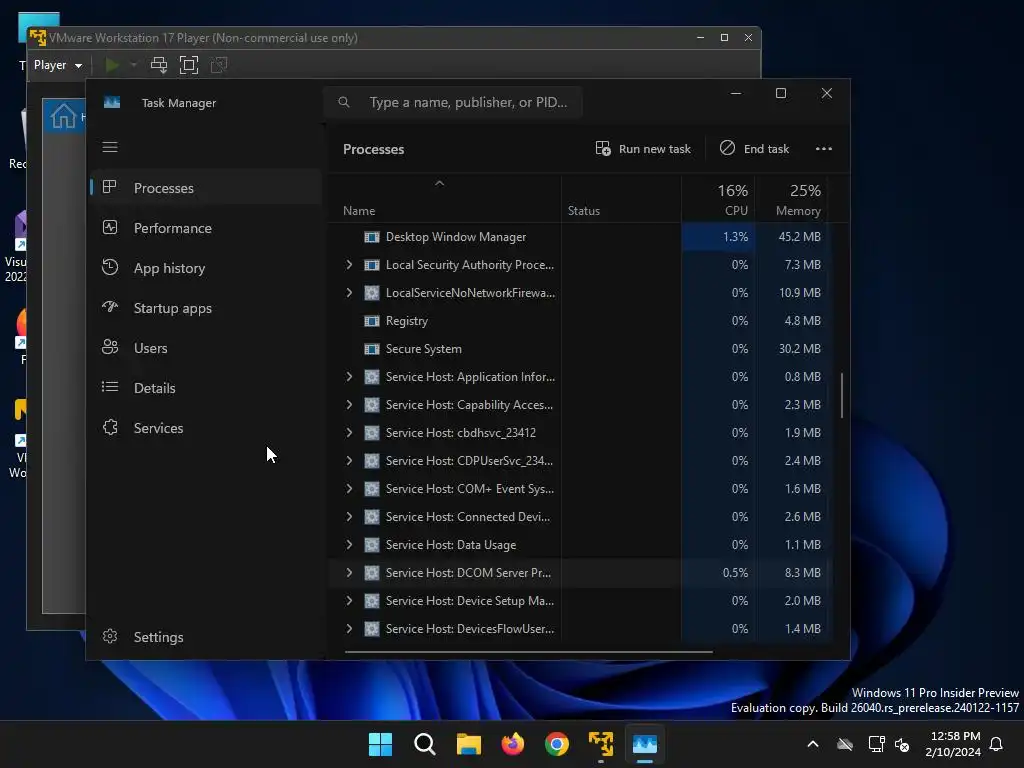Image resolution: width=1024 pixels, height=768 pixels.
Task: Click the 1.3% CPU cell
Action: coord(718,237)
